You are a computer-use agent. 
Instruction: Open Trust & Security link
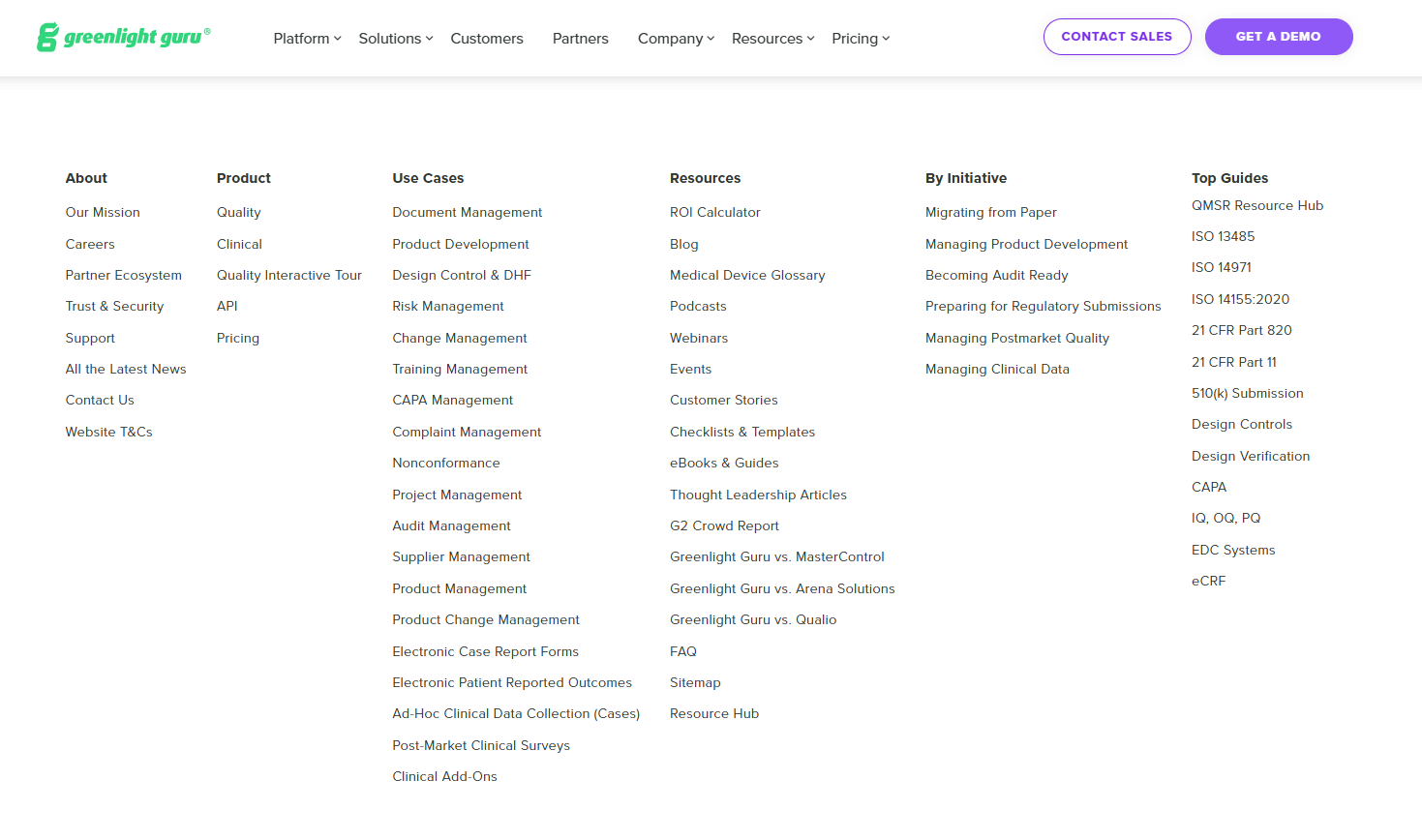[114, 306]
